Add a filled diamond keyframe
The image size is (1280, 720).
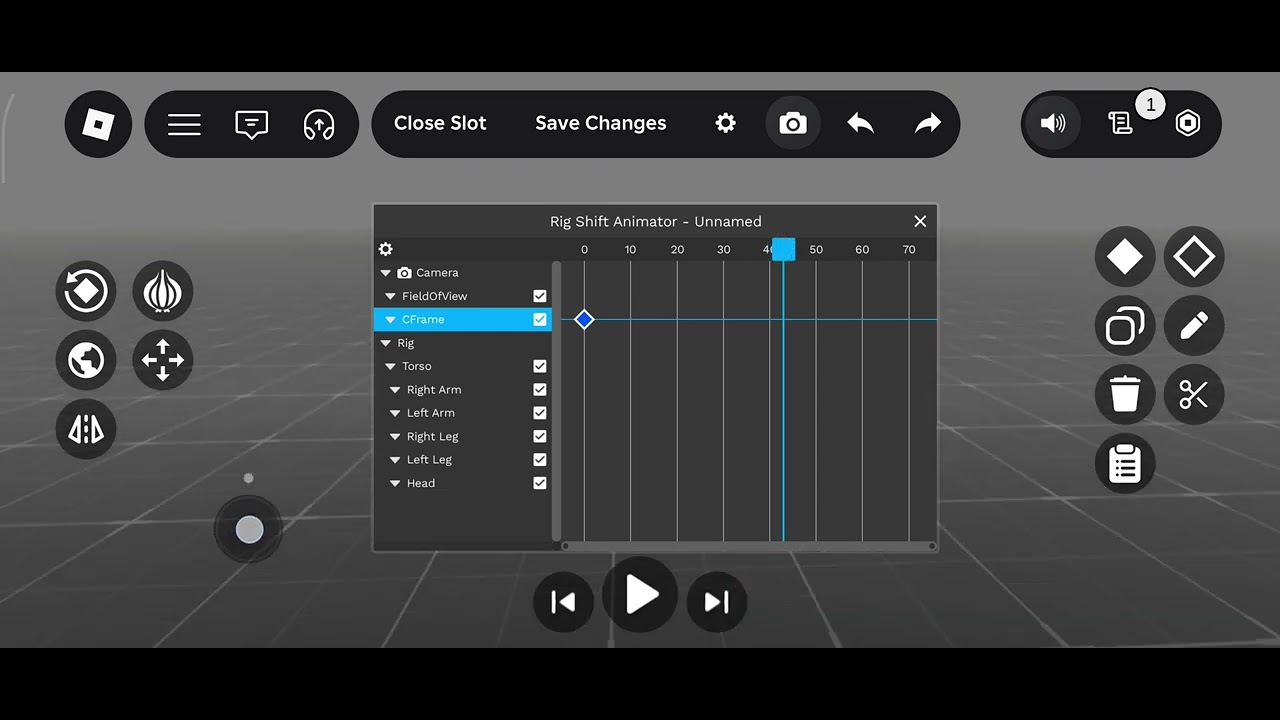(x=1125, y=257)
